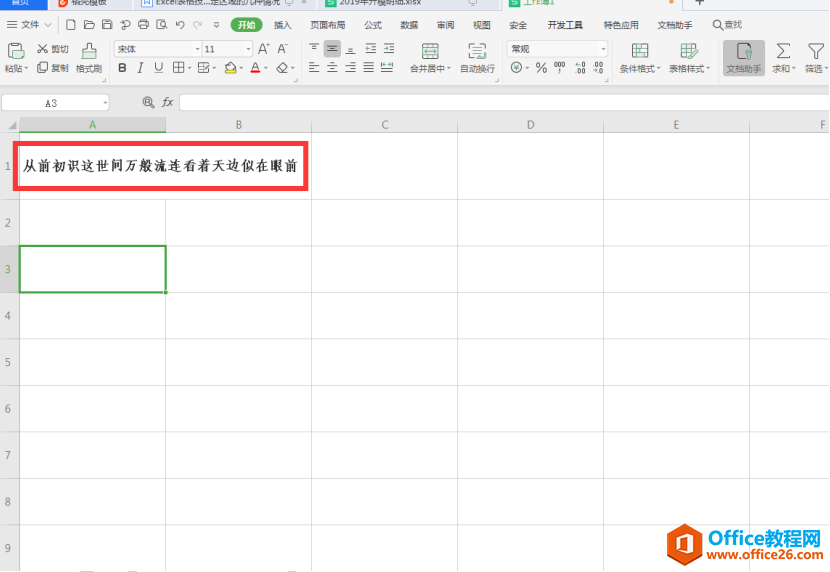The width and height of the screenshot is (830, 572).
Task: Click the 合并居中 merge cells icon
Action: pyautogui.click(x=430, y=51)
